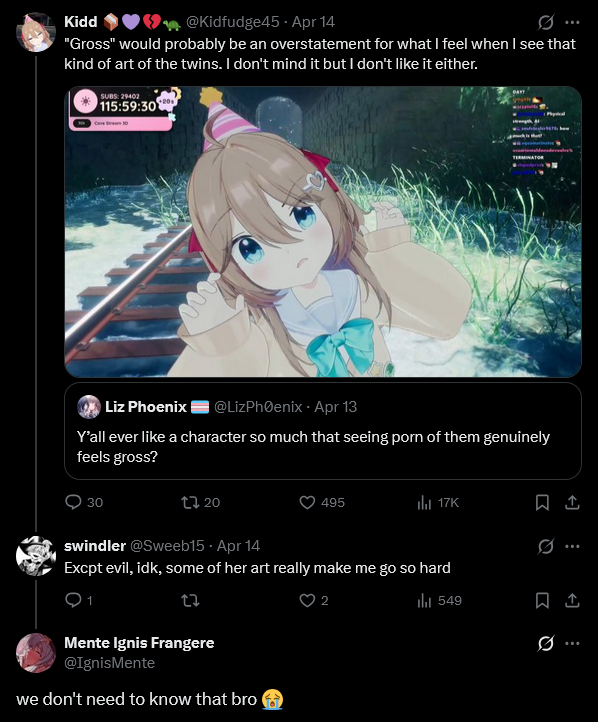Open @Kidfudge45 profile handle
This screenshot has height=722, width=598.
tap(232, 22)
